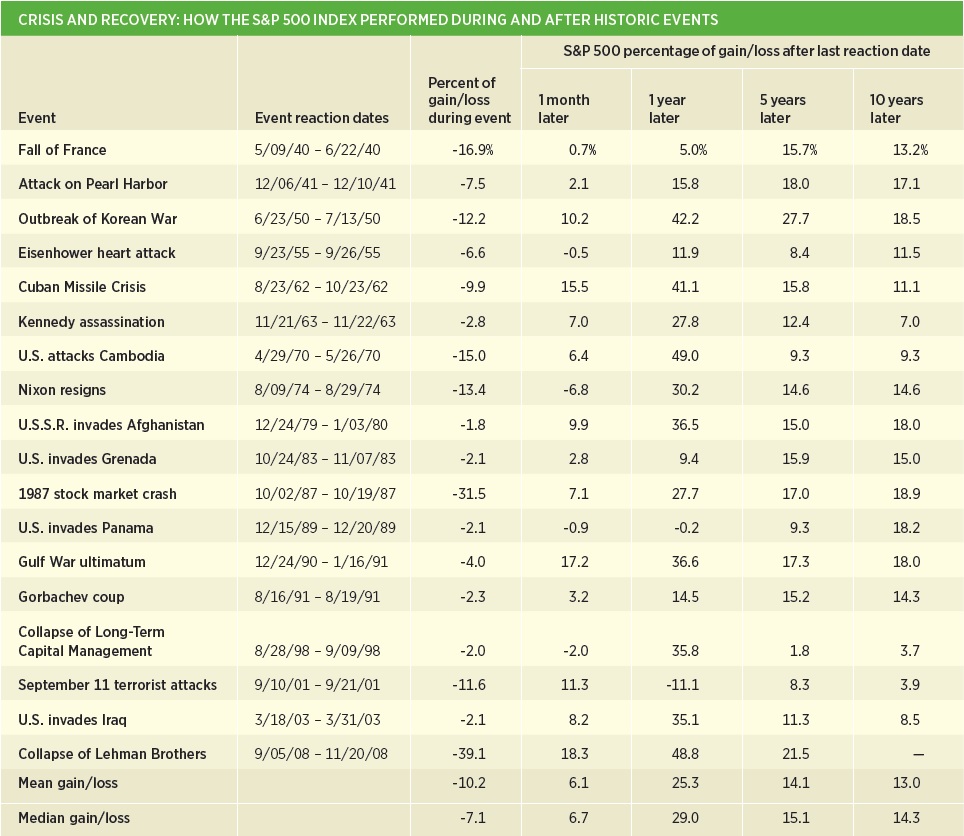Select the Cuban Missile Crisis row label
This screenshot has width=964, height=836.
82,287
